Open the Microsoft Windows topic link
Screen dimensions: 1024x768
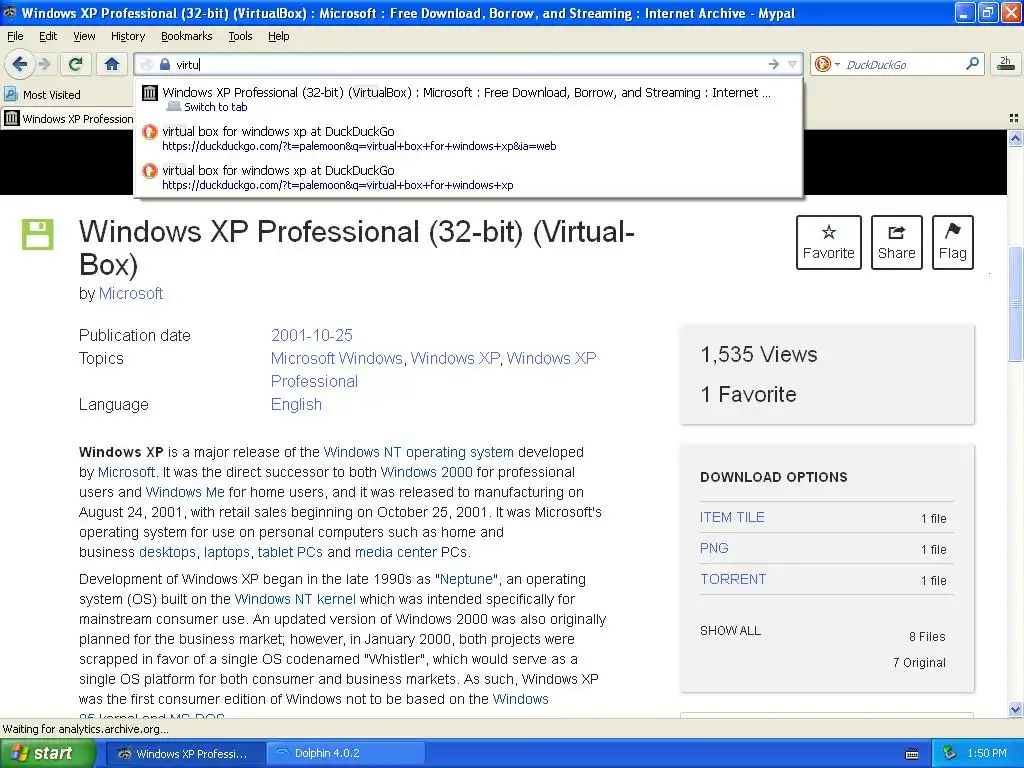click(x=336, y=358)
